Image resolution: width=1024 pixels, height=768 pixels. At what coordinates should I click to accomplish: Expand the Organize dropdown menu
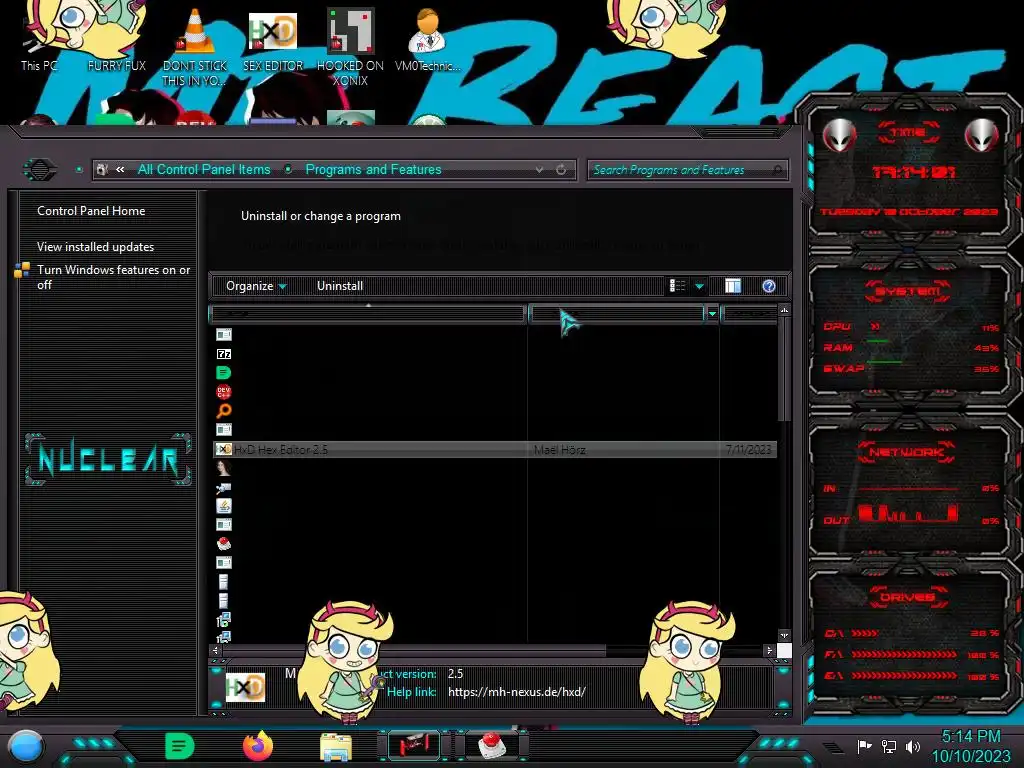256,286
